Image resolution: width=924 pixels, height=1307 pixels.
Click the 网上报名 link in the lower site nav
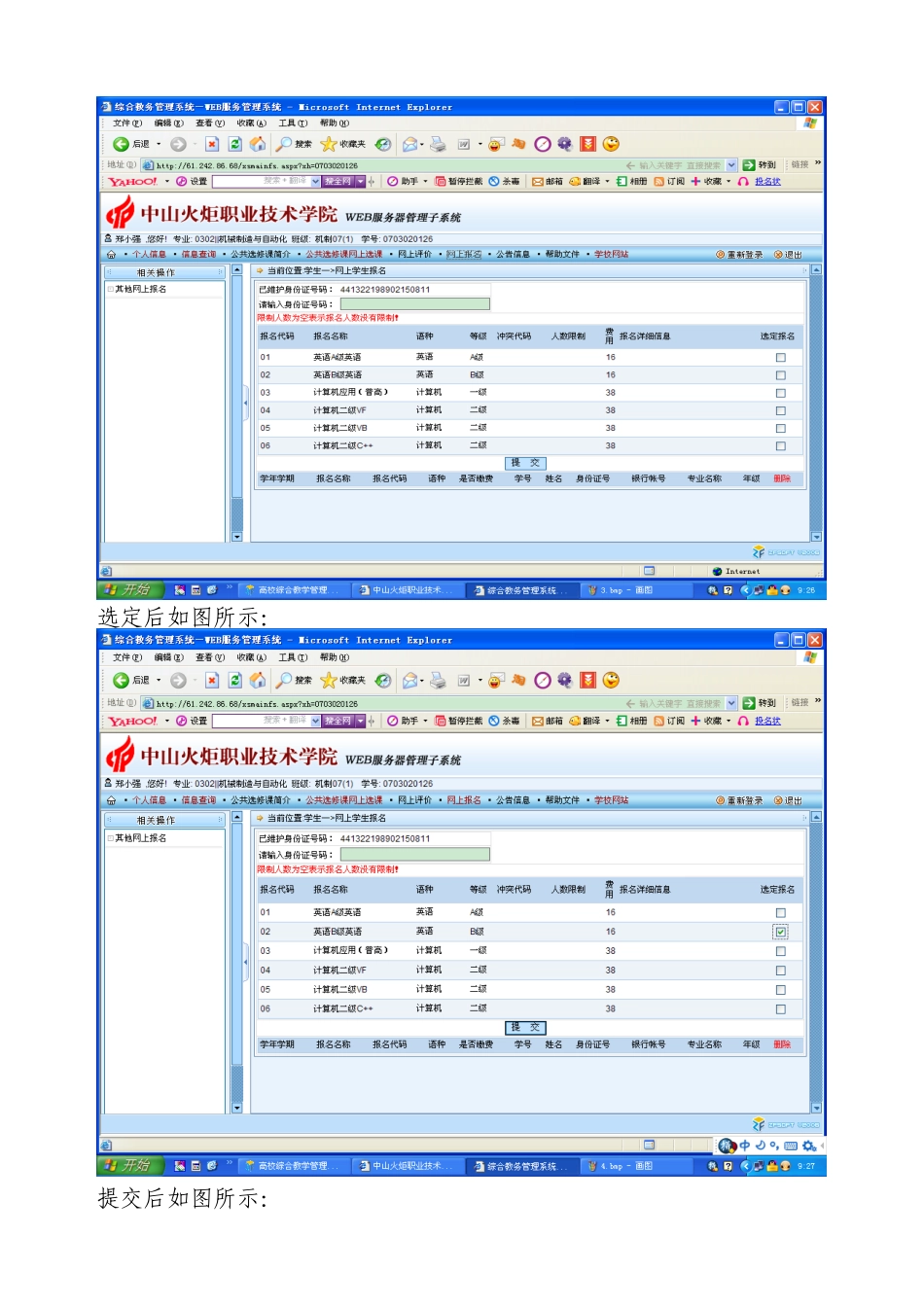pyautogui.click(x=464, y=800)
